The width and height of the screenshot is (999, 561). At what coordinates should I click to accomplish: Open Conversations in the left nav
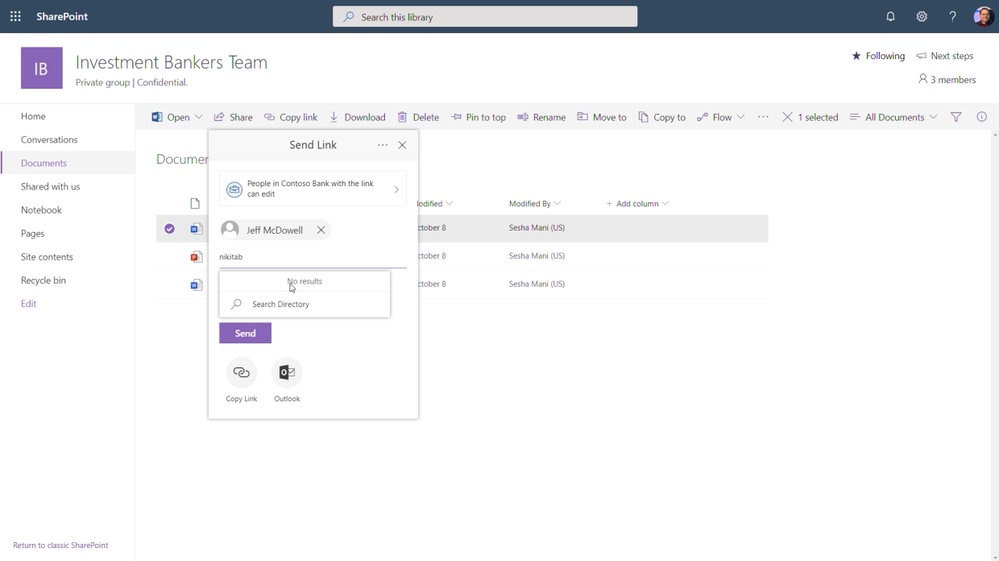tap(49, 139)
